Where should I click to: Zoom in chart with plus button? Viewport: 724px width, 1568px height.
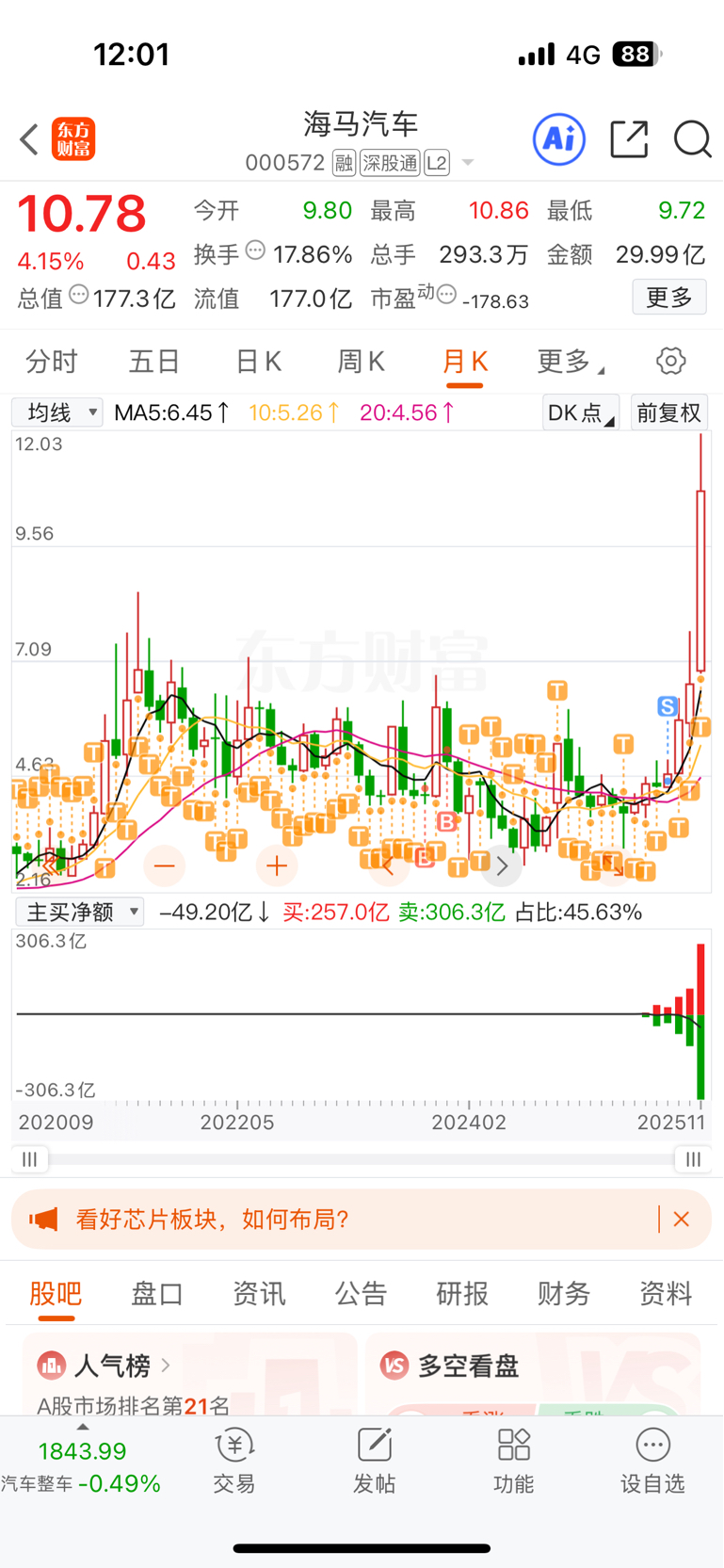[x=276, y=865]
